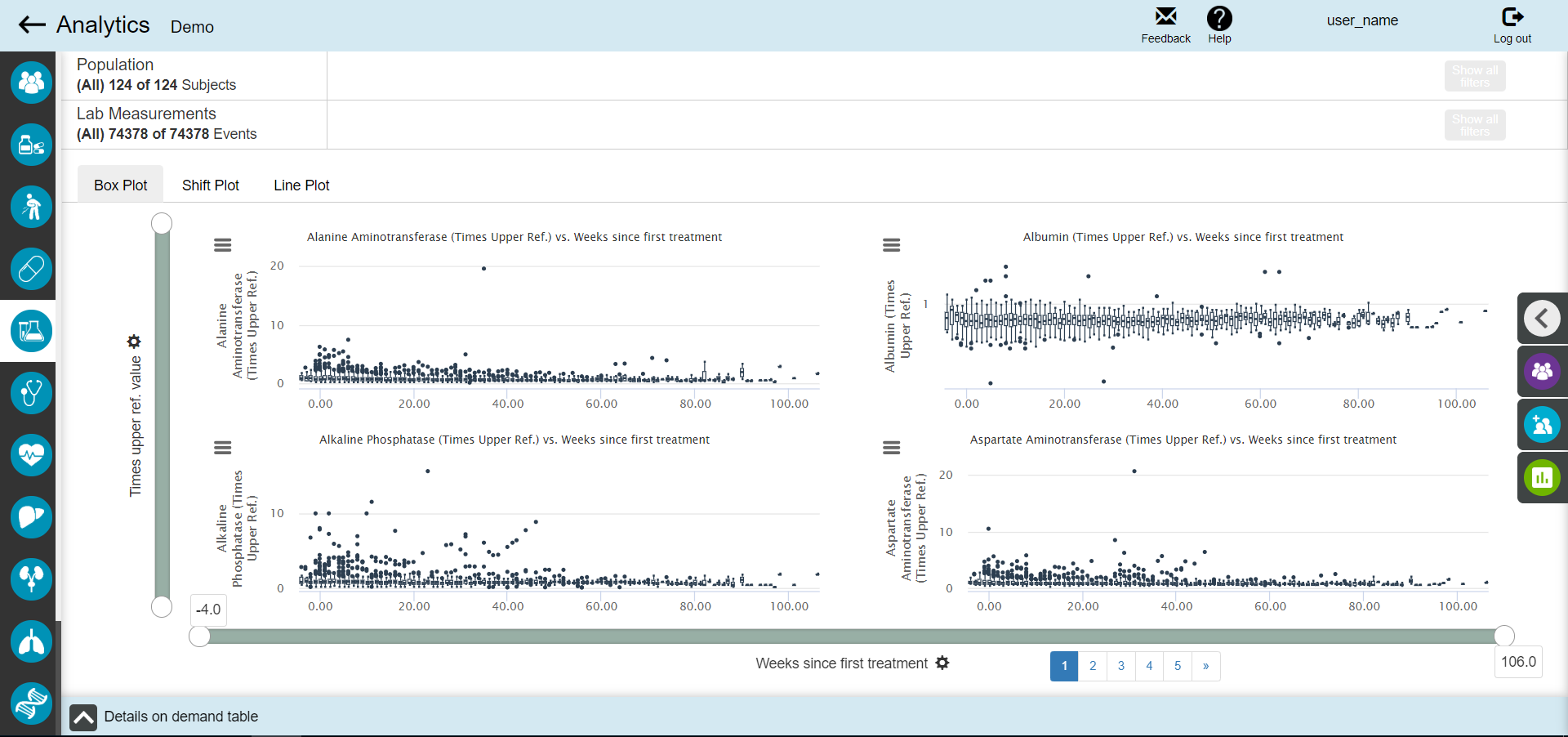Open X-axis gear next to Weeks since first treatment
This screenshot has height=737, width=1568.
942,663
